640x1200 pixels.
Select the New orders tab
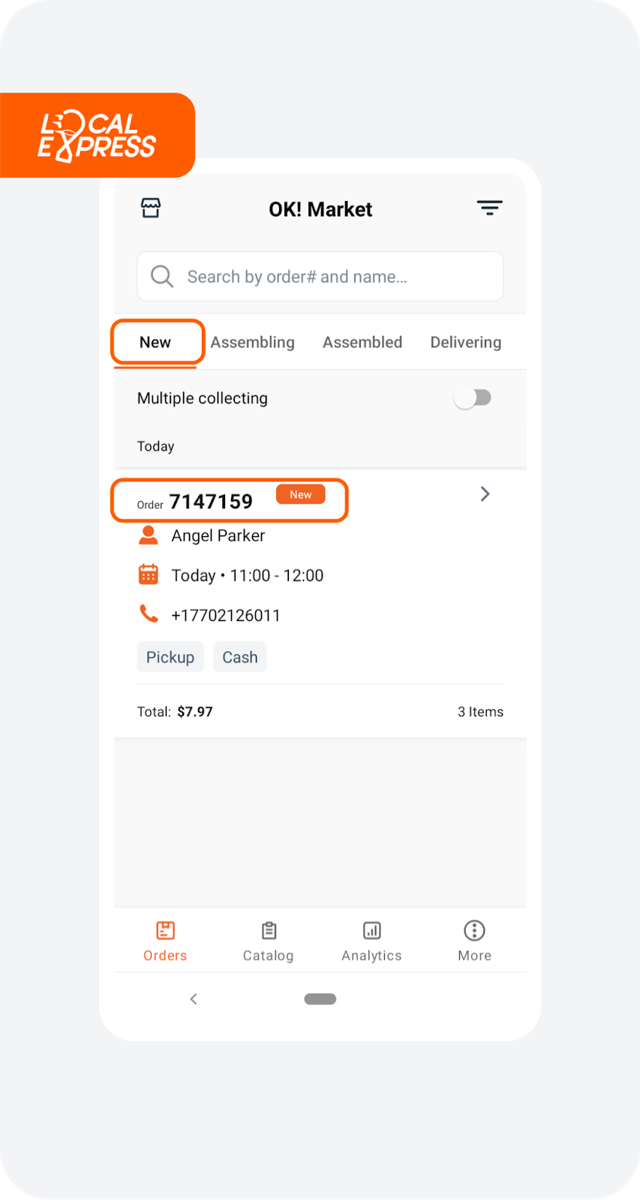[155, 342]
